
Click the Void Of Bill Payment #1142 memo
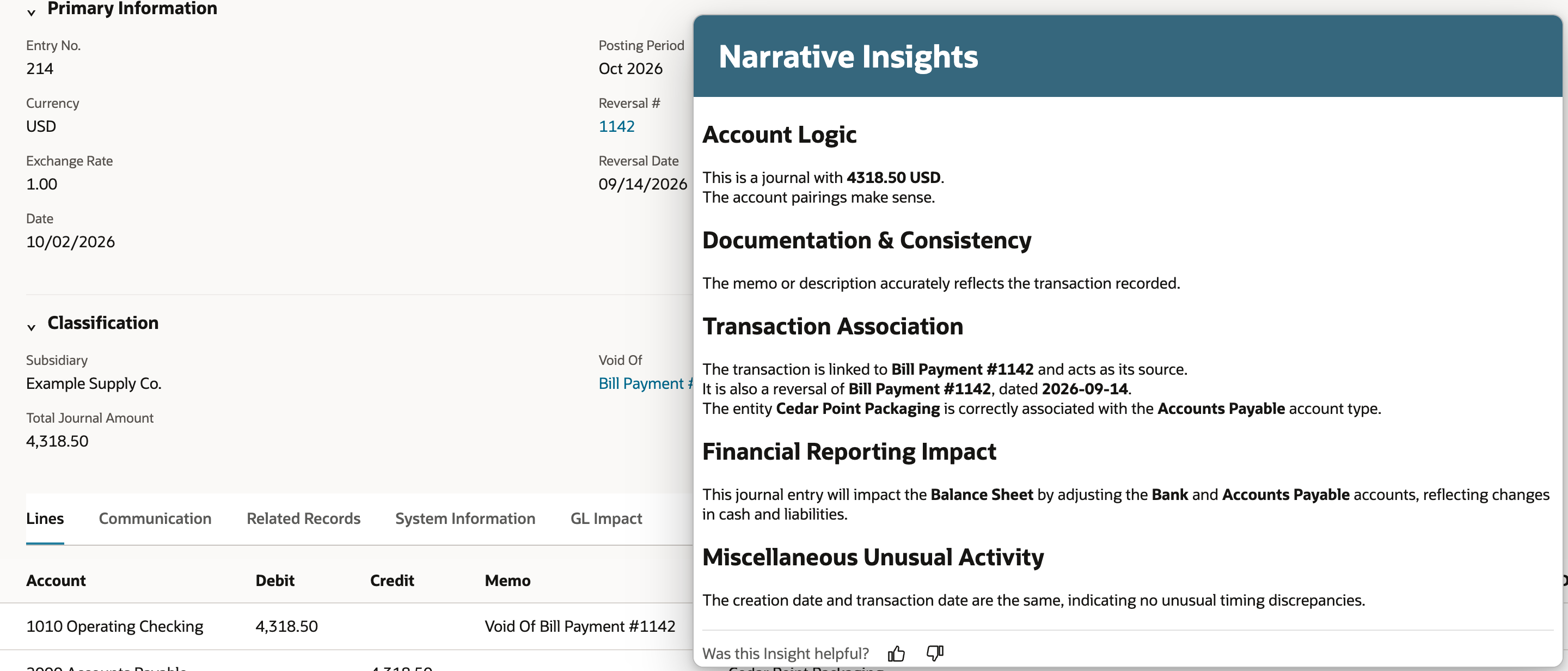coord(580,626)
